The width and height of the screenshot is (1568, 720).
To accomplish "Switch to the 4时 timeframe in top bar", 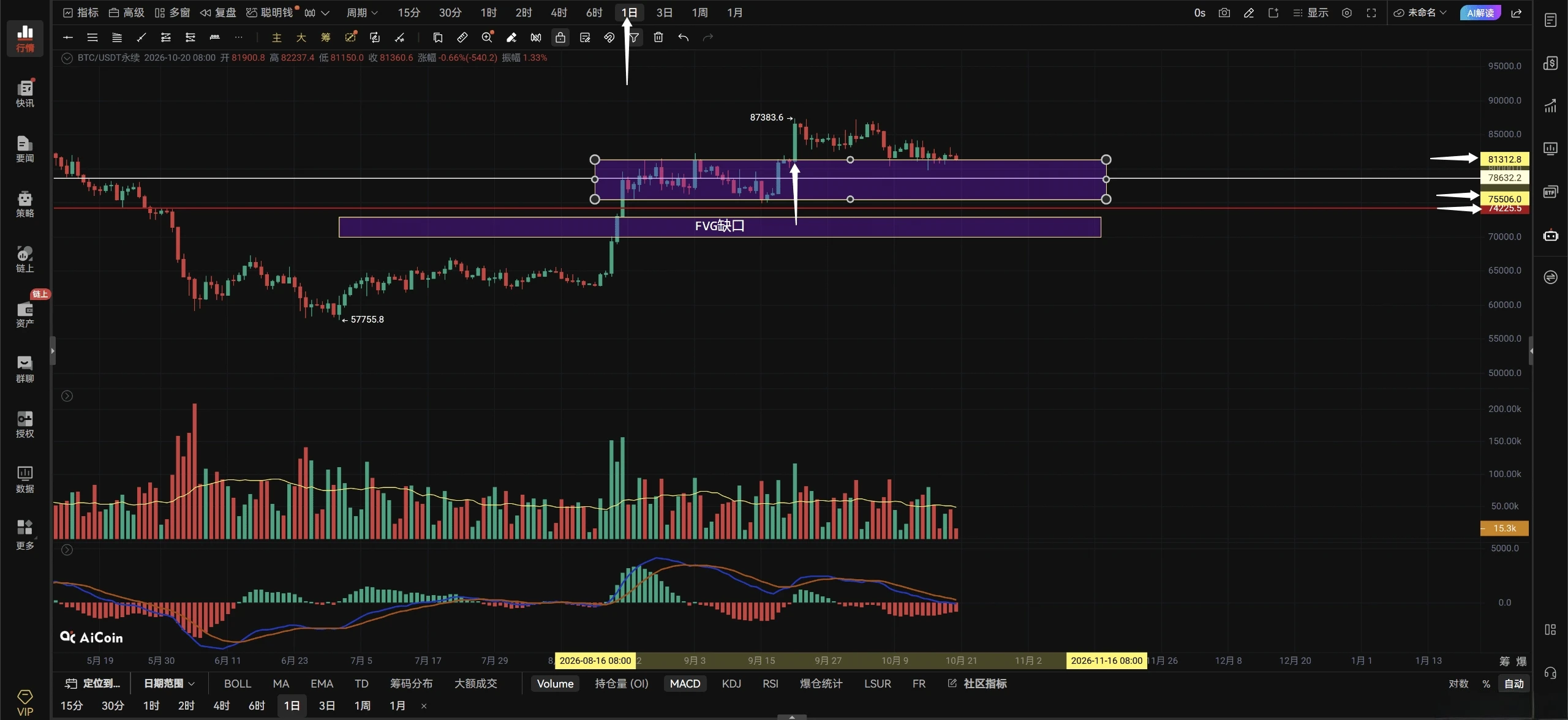I will coord(559,12).
